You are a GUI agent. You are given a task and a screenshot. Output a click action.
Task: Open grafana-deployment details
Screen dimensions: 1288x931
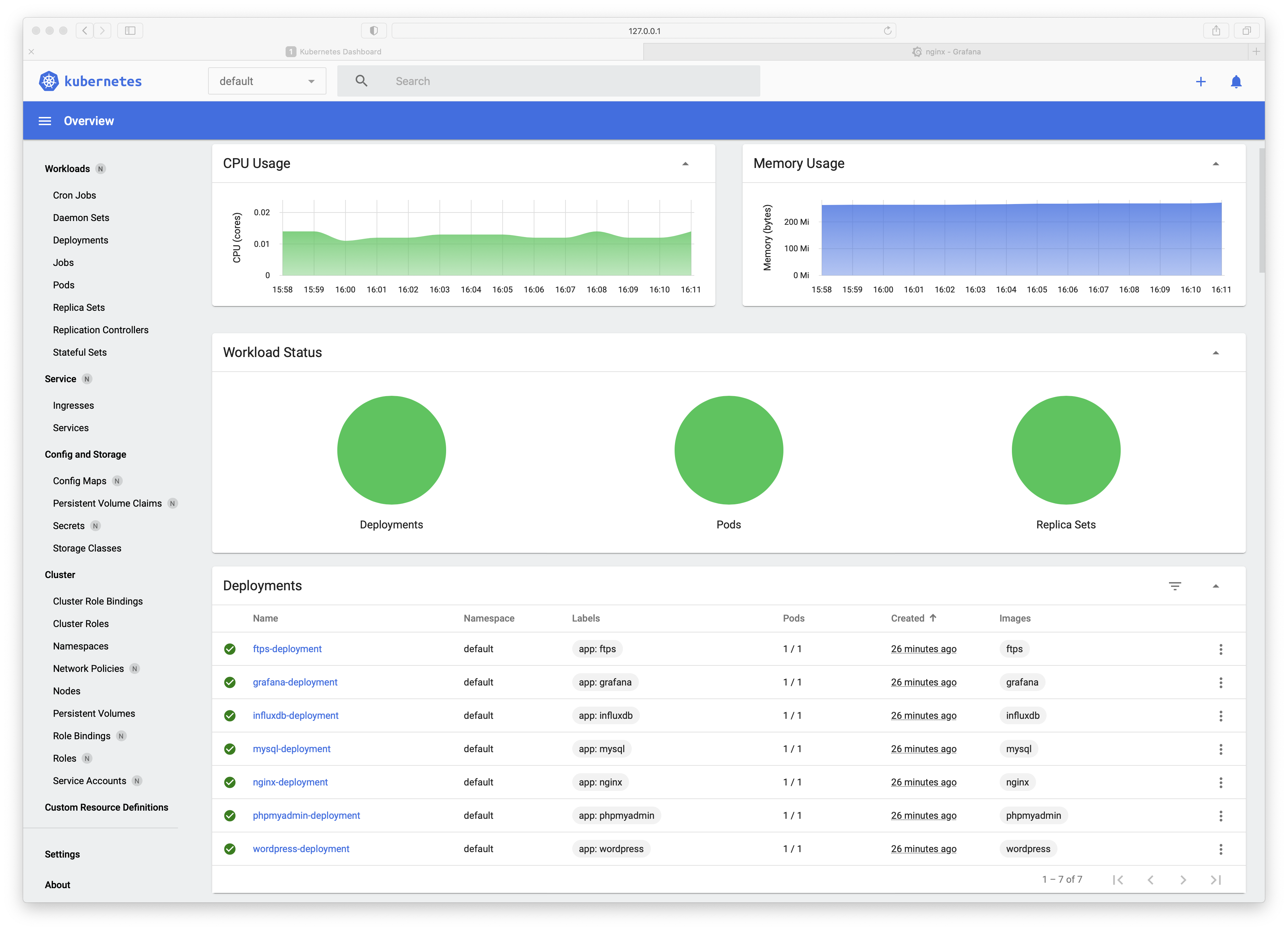click(295, 682)
